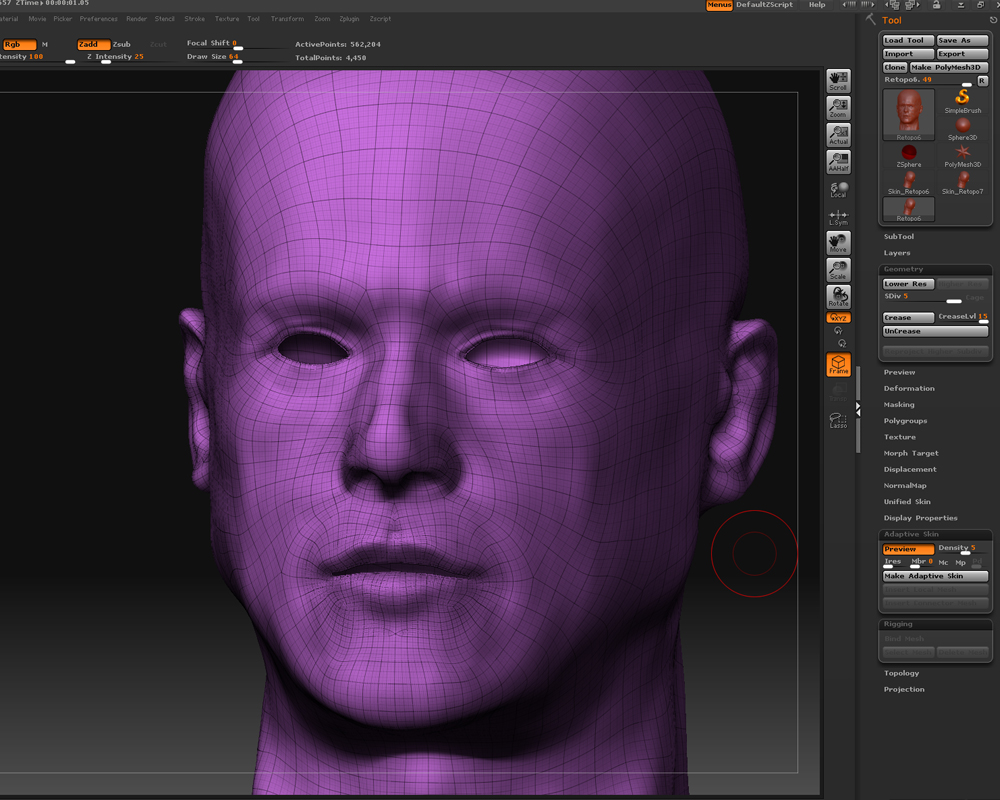Expand the Deformation section
Image resolution: width=1000 pixels, height=800 pixels.
coord(909,388)
